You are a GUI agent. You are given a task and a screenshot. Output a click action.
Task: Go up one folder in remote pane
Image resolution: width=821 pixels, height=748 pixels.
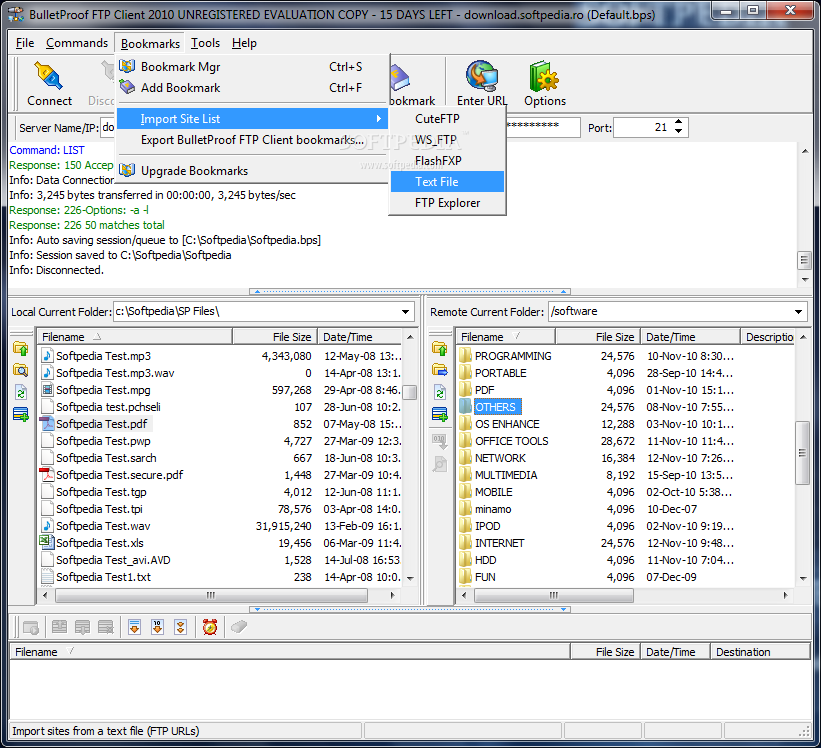pyautogui.click(x=439, y=349)
